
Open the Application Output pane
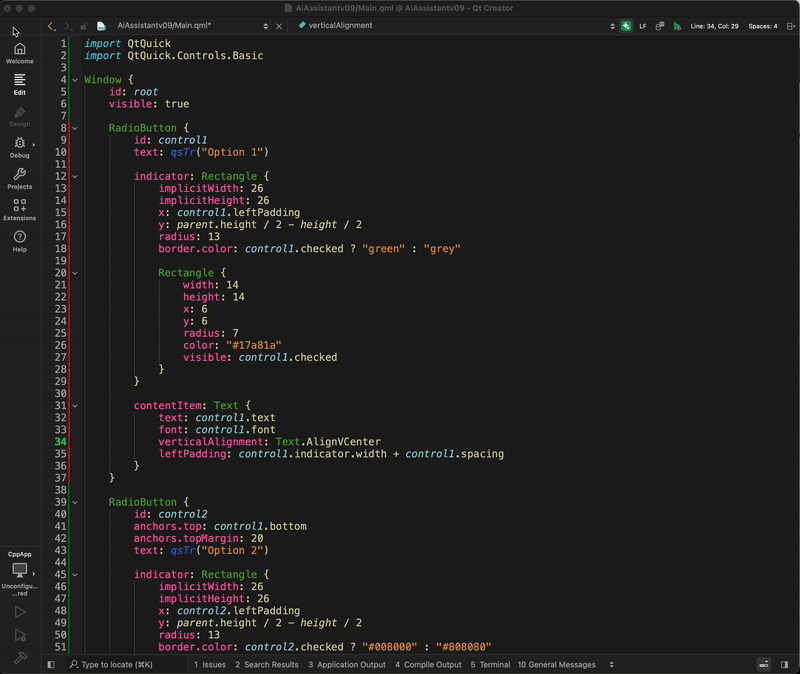pos(350,664)
